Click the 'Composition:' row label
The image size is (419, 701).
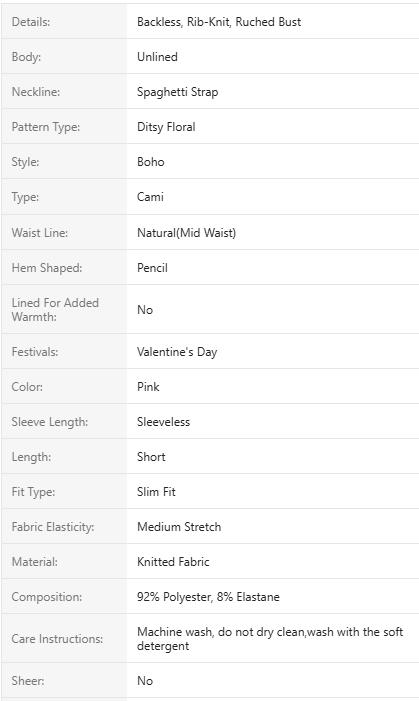click(47, 597)
